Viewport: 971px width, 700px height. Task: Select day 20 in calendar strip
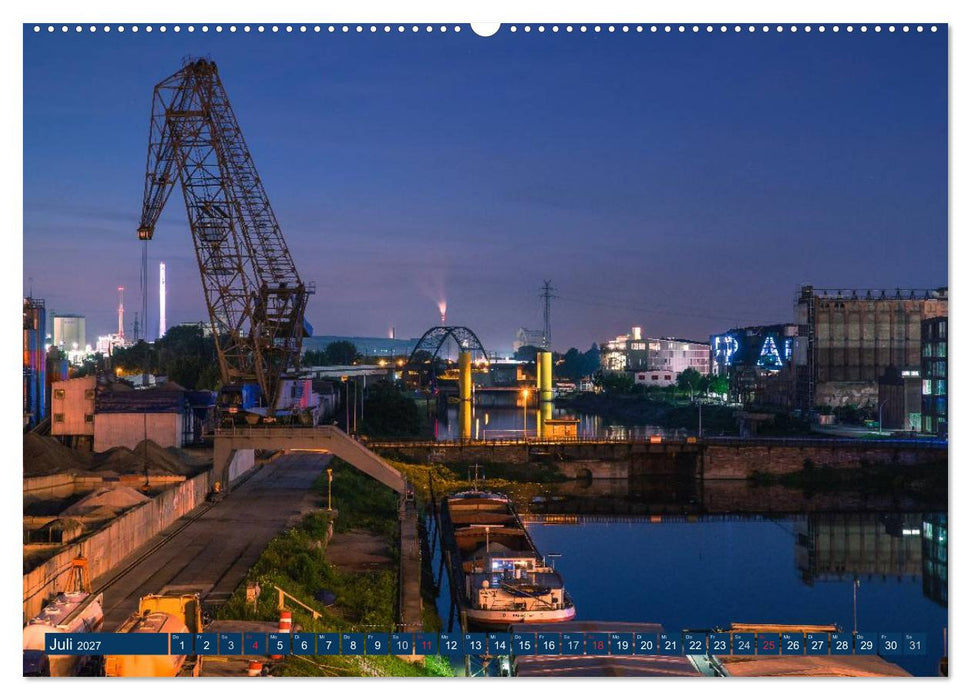647,644
